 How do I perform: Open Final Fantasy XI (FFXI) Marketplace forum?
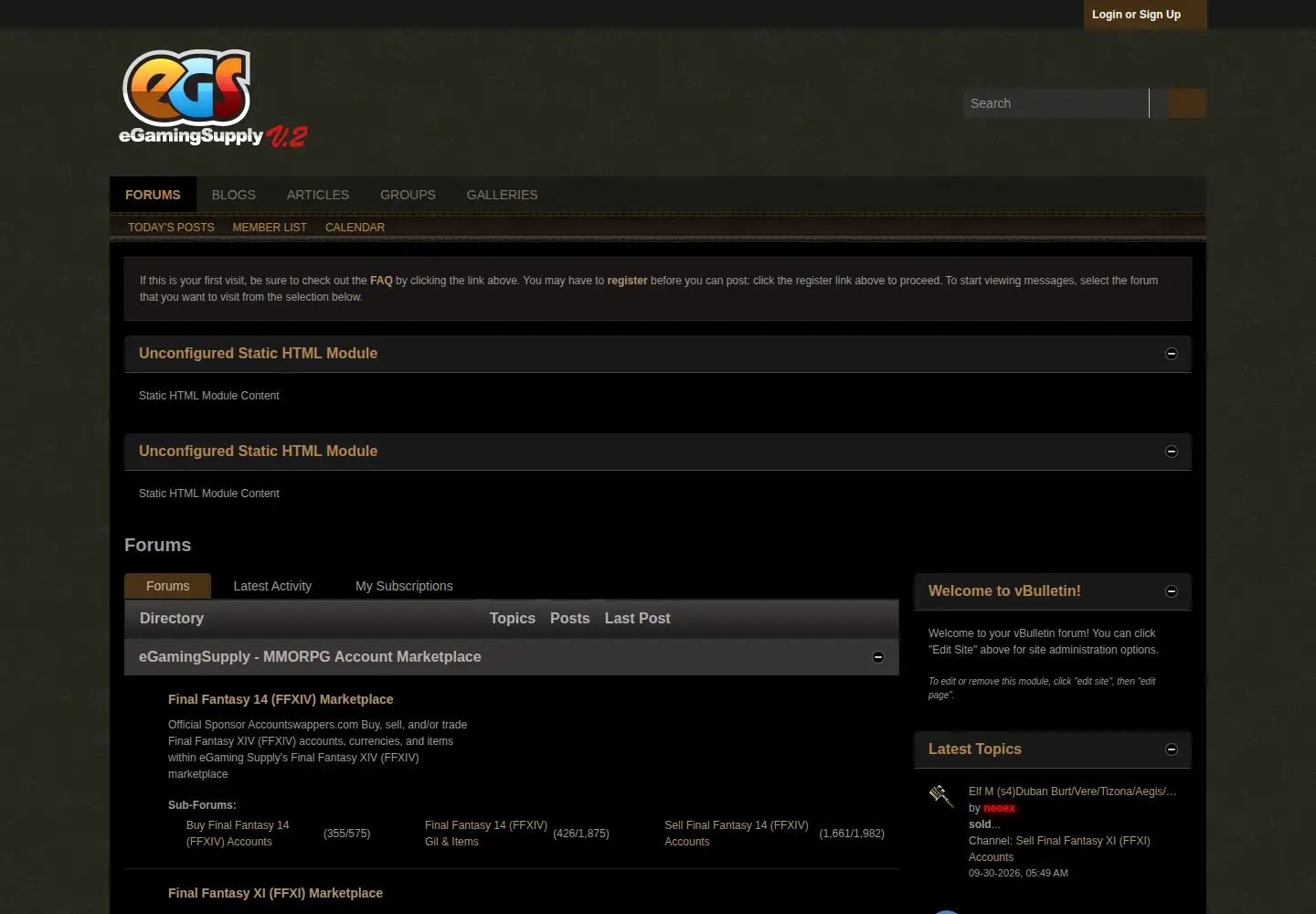275,893
